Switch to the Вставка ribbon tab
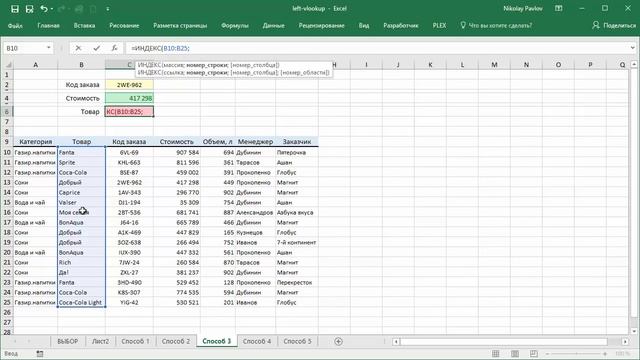 pyautogui.click(x=84, y=25)
